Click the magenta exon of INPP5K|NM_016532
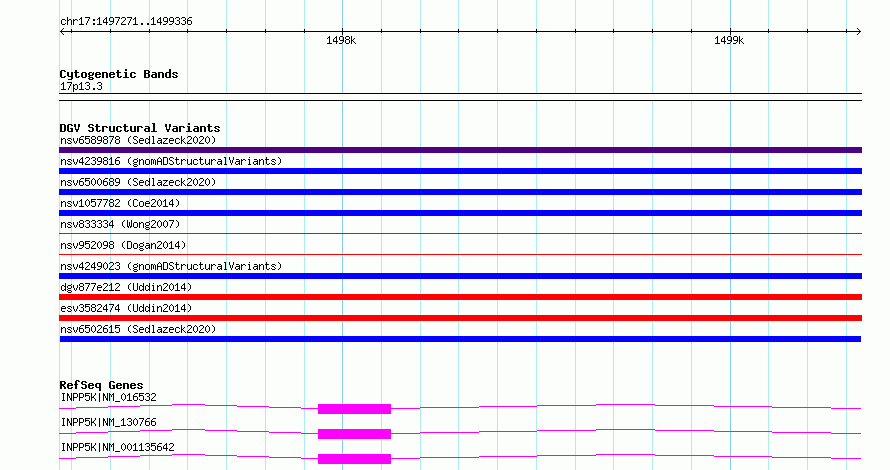The height and width of the screenshot is (470, 890). pos(354,409)
